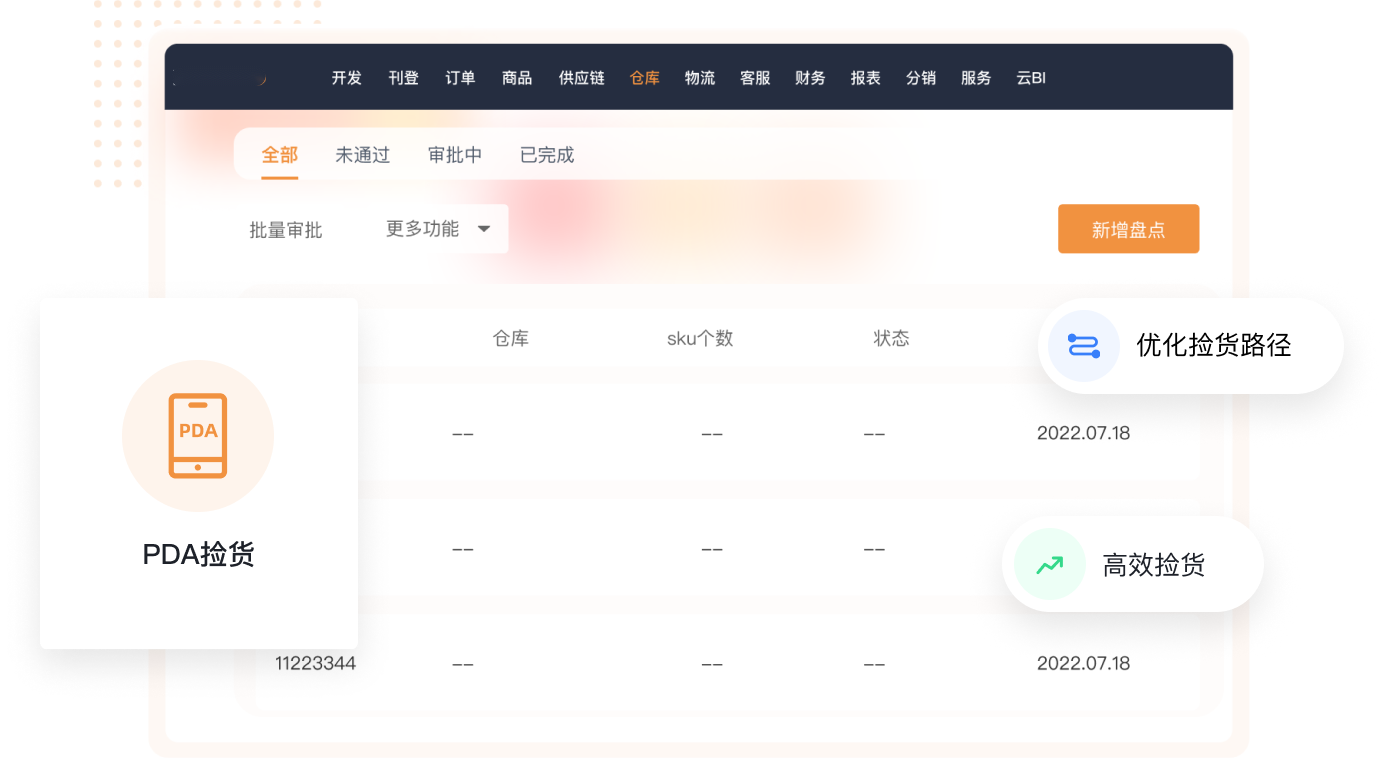The width and height of the screenshot is (1384, 763).
Task: Open the 仓库 menu in navigation bar
Action: tap(645, 78)
